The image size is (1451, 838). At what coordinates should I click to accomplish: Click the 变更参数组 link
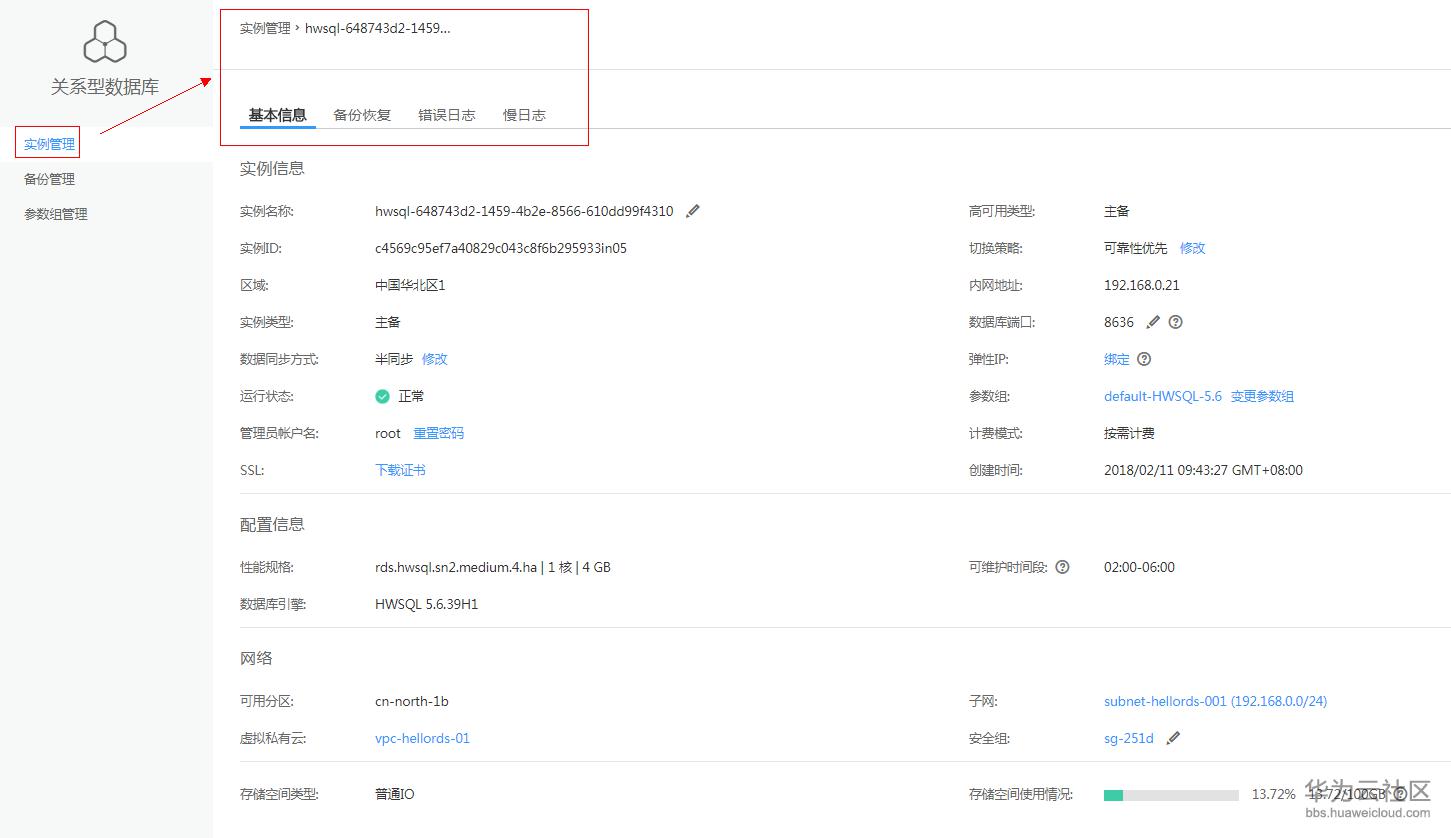(1262, 396)
